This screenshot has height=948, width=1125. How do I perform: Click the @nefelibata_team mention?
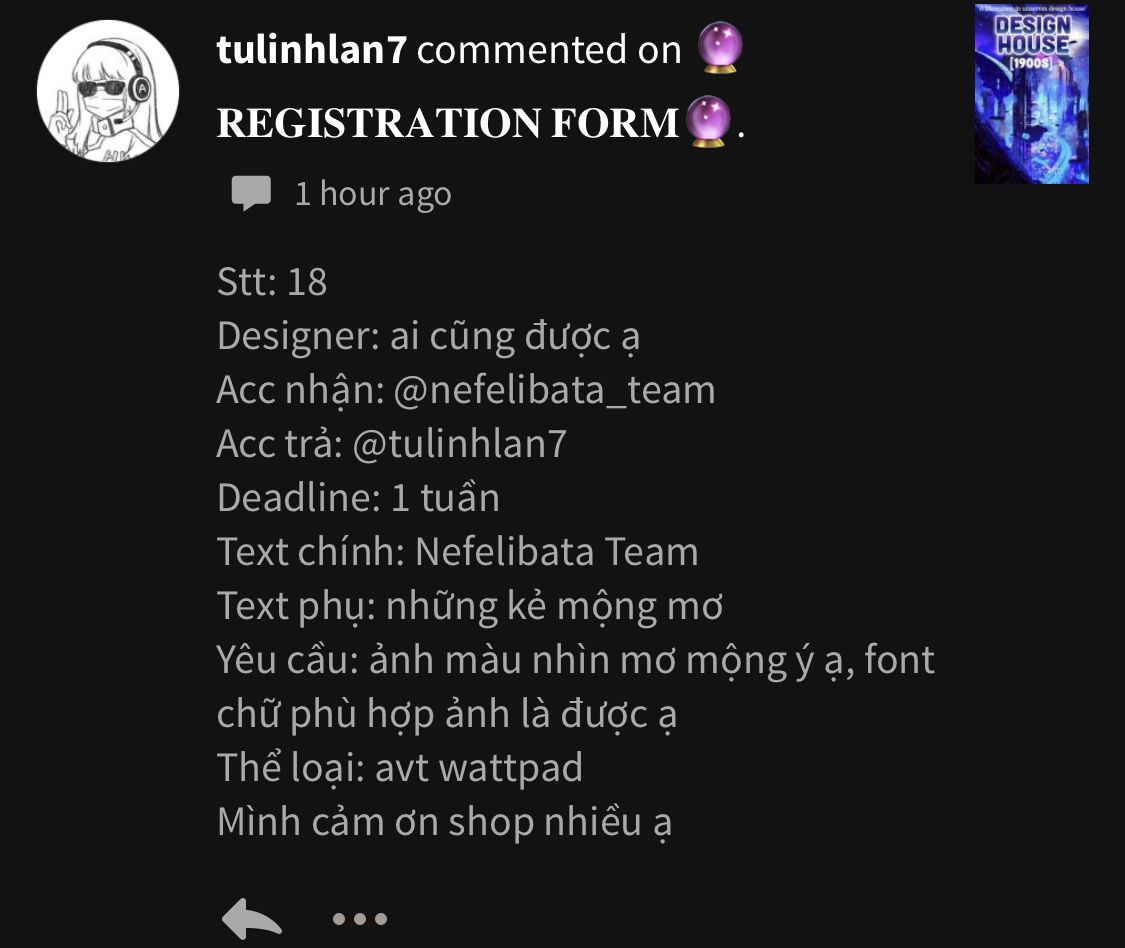click(555, 390)
